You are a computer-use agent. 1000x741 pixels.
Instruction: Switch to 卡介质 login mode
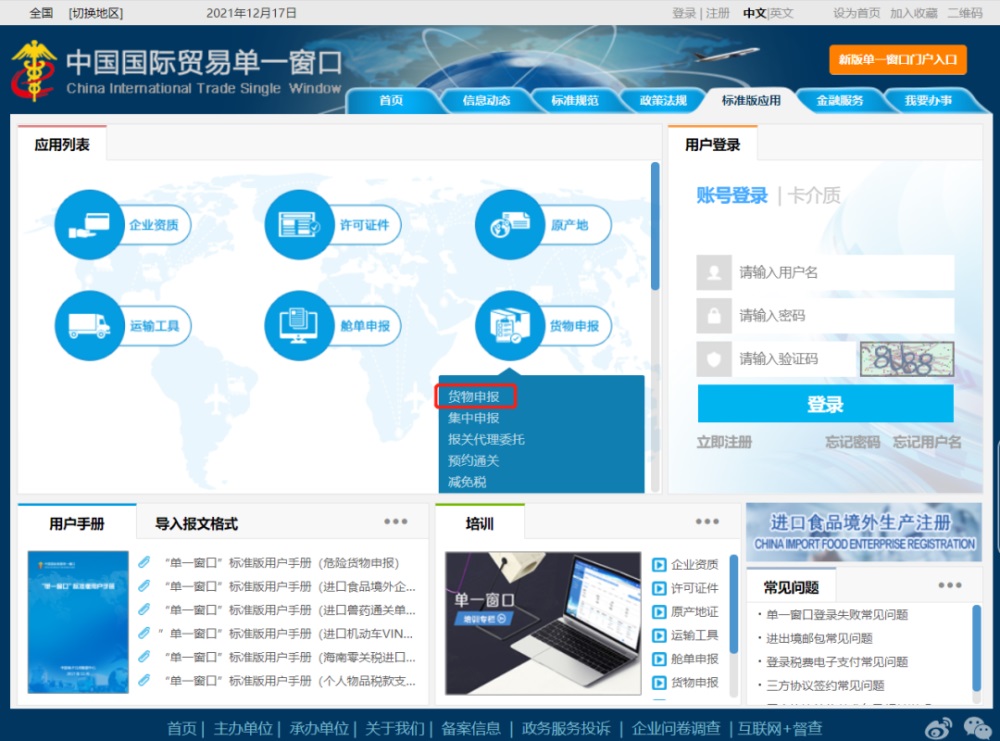click(814, 195)
